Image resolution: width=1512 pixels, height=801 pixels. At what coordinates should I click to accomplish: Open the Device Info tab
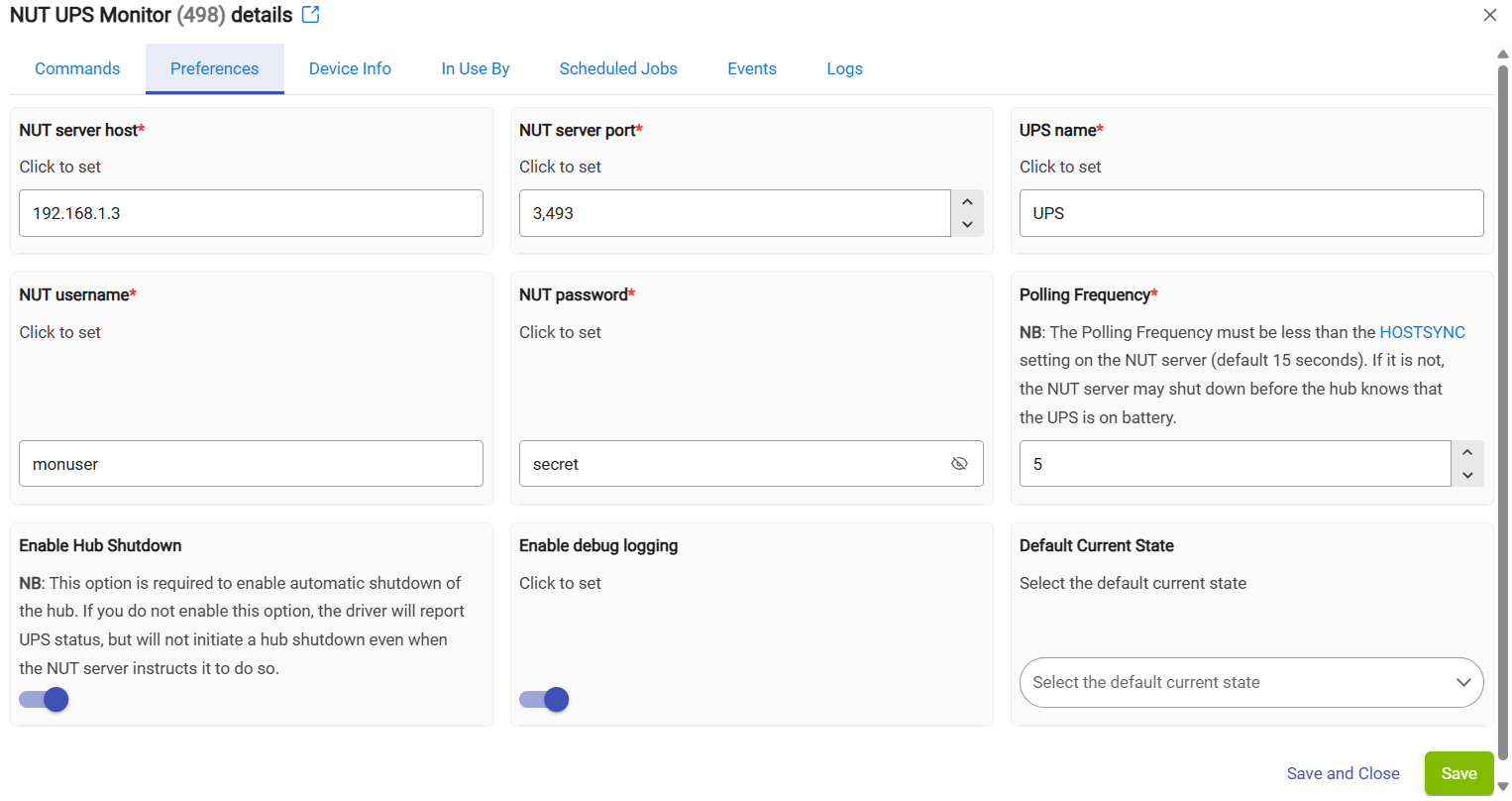tap(350, 68)
